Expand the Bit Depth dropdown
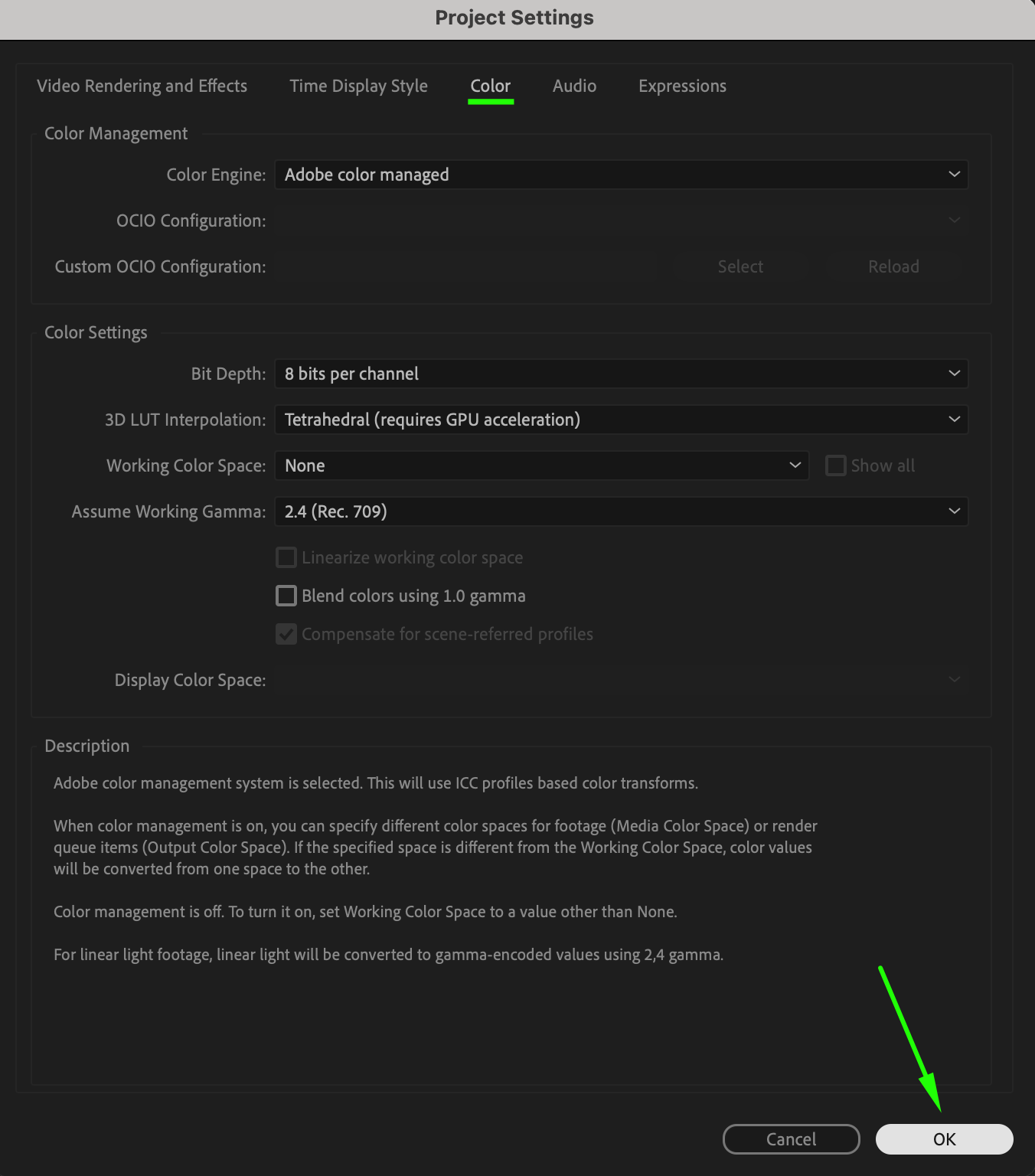 coord(621,374)
